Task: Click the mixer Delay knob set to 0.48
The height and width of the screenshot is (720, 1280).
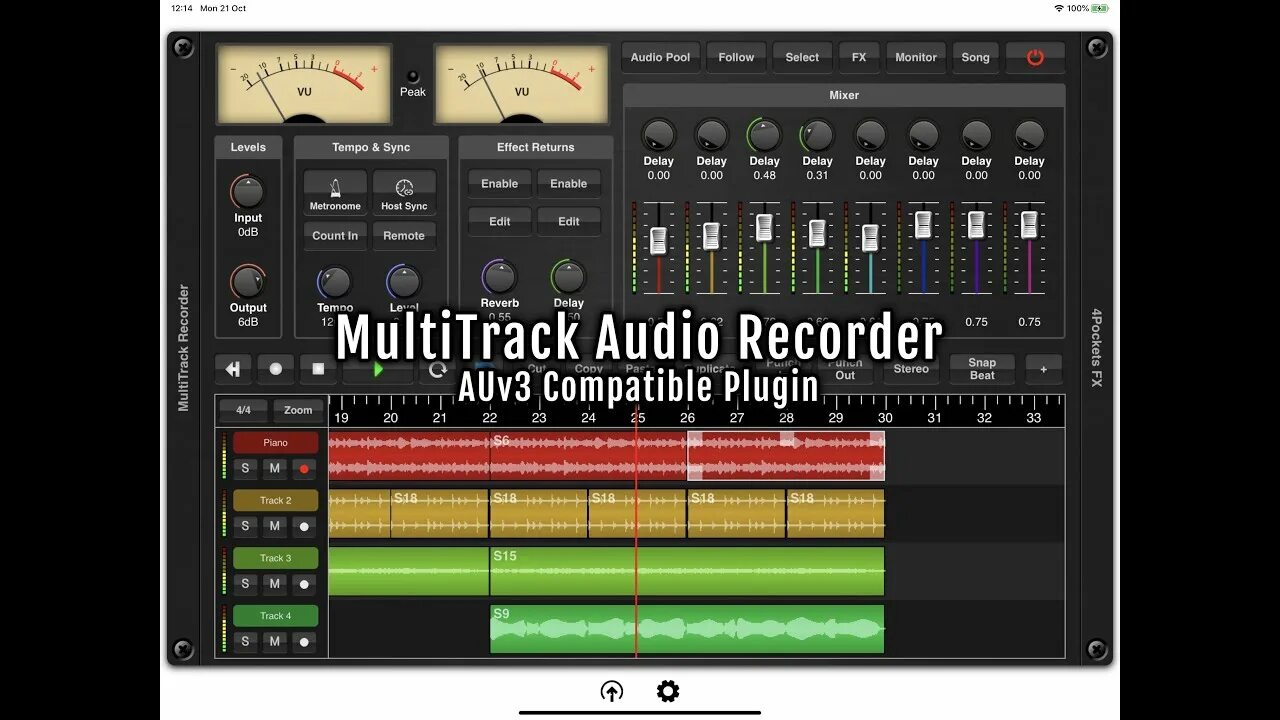Action: [764, 135]
